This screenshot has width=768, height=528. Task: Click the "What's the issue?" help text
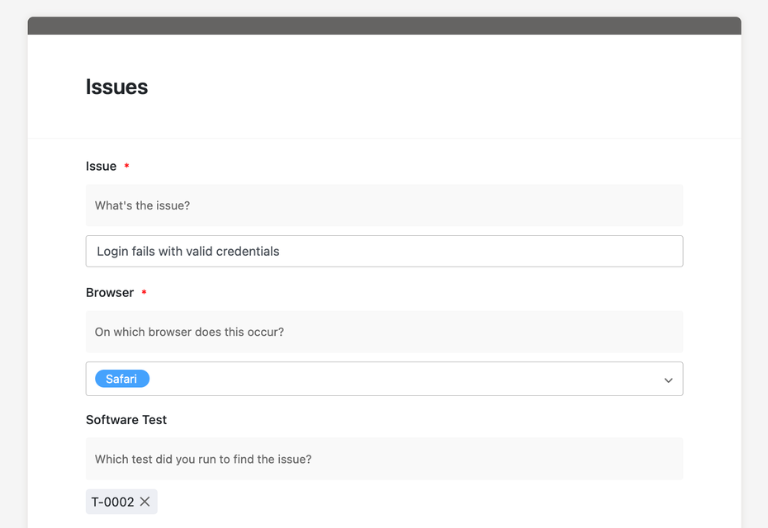pyautogui.click(x=143, y=206)
